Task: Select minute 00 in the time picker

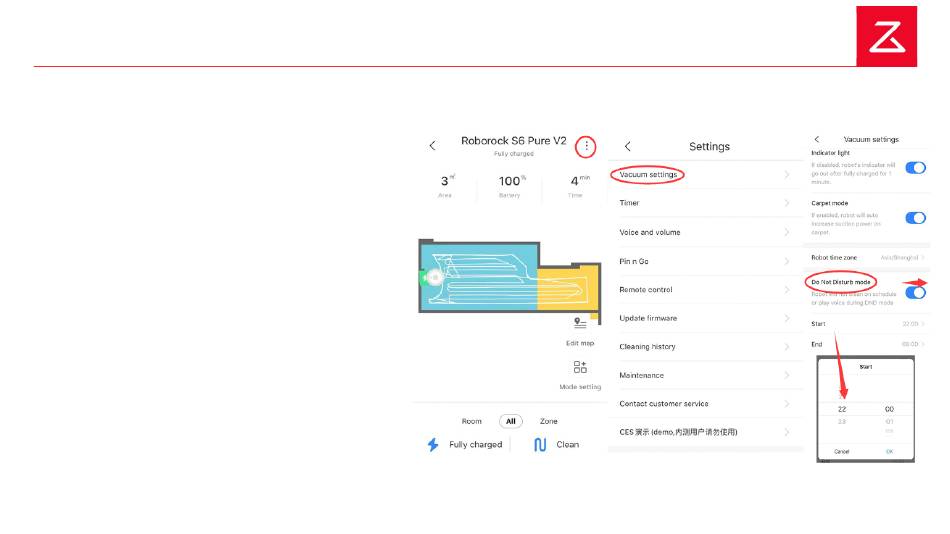Action: [889, 410]
